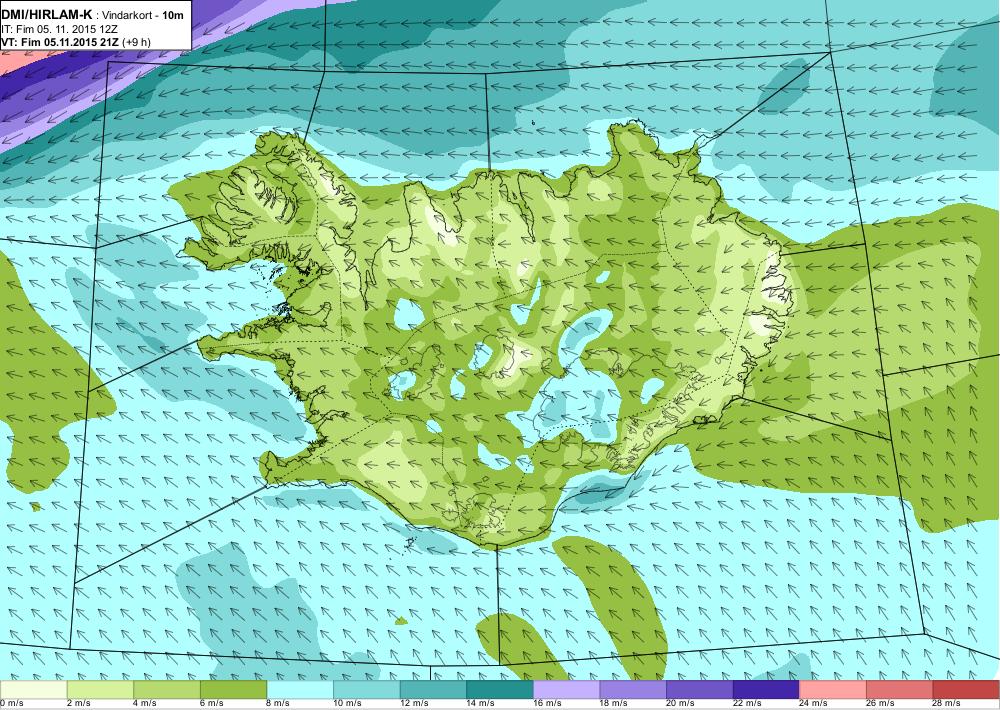Click the "2 m/s" legend label
The height and width of the screenshot is (710, 1000).
[x=78, y=704]
